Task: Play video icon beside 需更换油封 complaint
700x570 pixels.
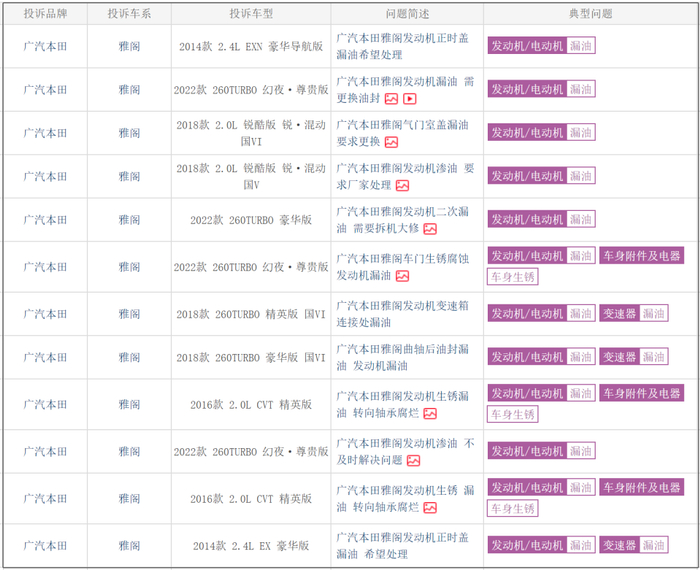Action: 410,99
